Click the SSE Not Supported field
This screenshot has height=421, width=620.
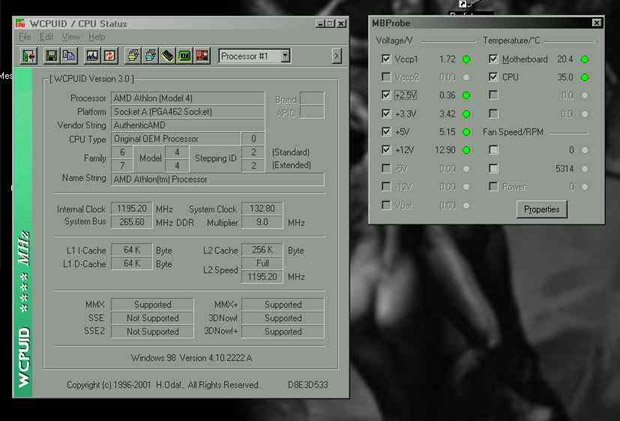pyautogui.click(x=152, y=318)
